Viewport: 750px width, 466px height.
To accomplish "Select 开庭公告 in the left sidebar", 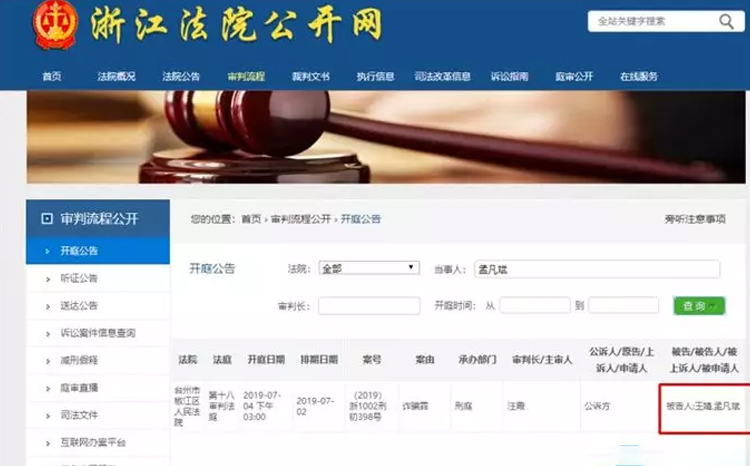I will point(98,250).
